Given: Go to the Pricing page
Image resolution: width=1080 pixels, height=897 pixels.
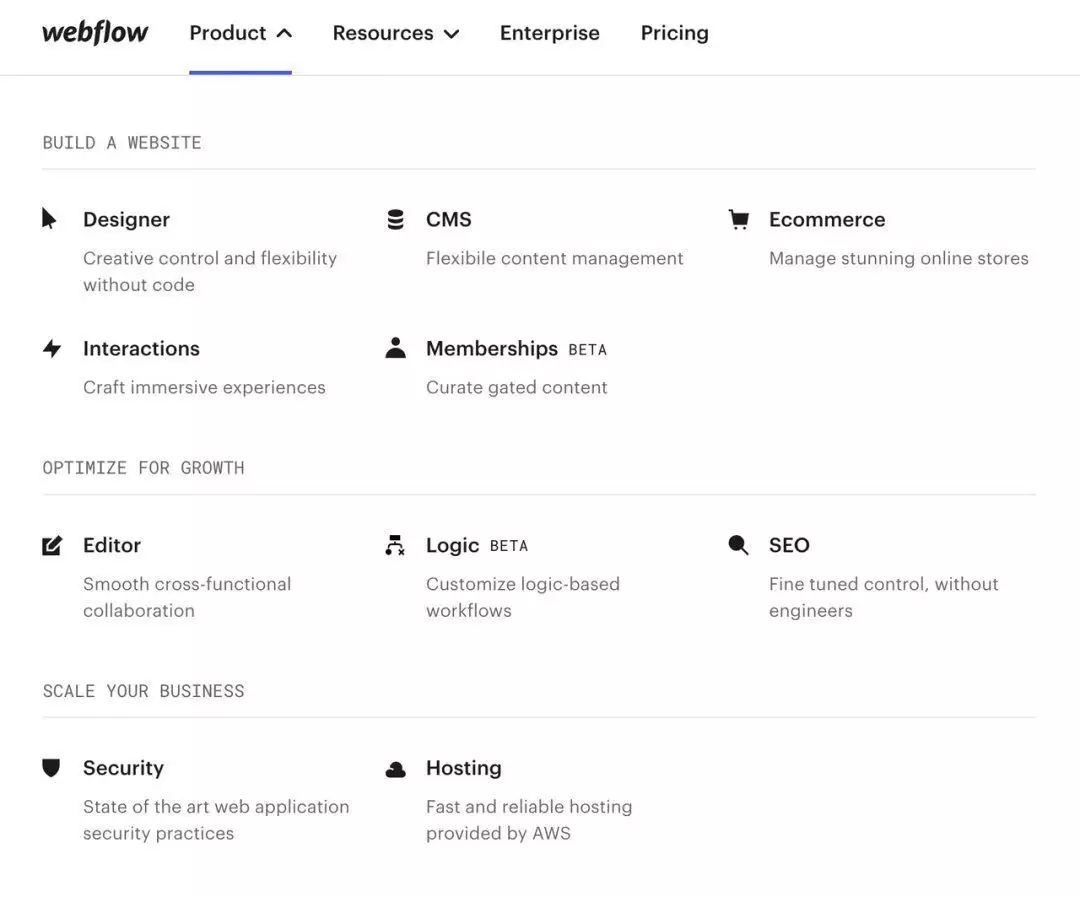Looking at the screenshot, I should click(x=675, y=33).
